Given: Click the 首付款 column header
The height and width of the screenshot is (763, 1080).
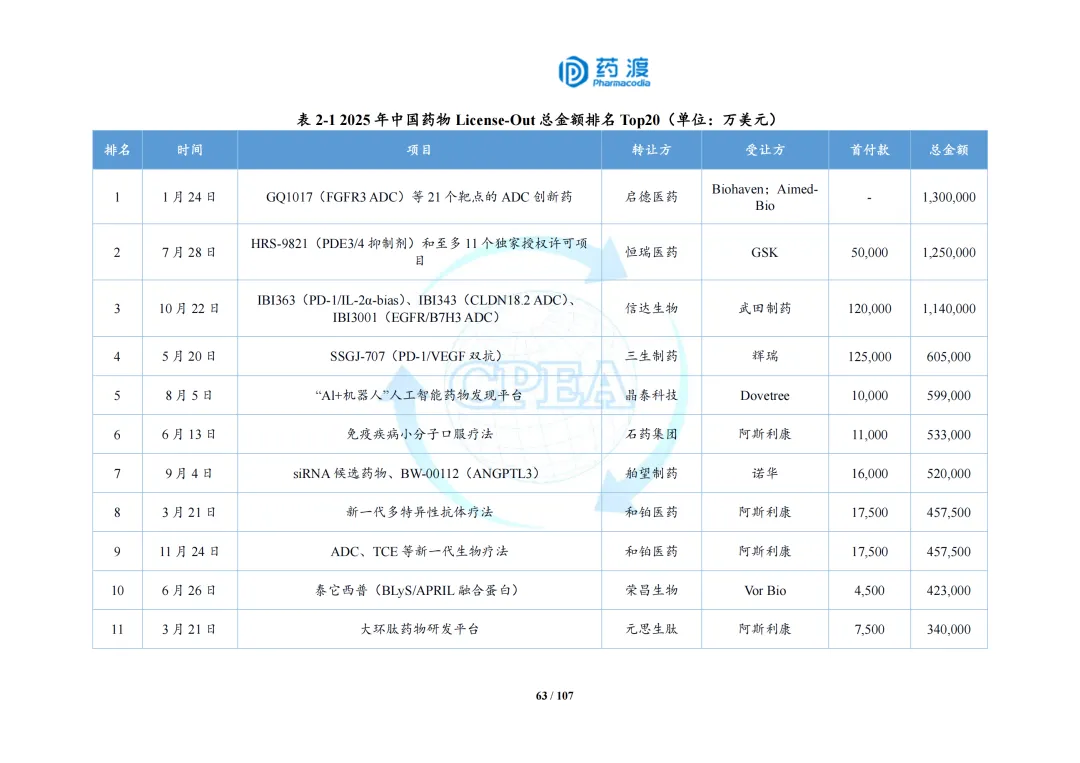Looking at the screenshot, I should point(869,150).
